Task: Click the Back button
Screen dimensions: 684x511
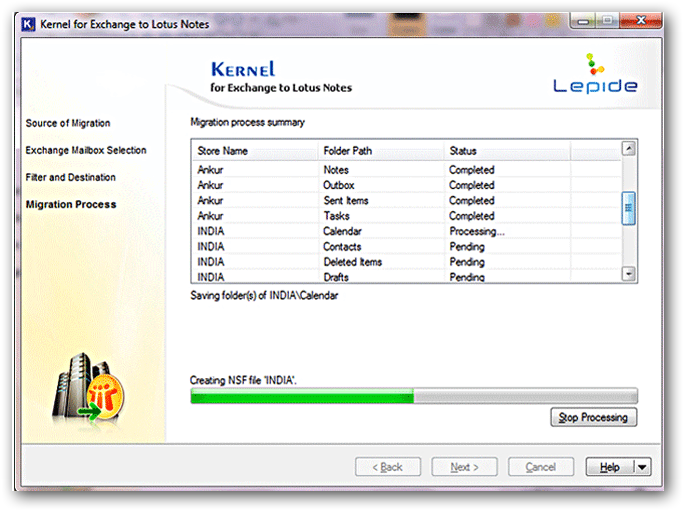Action: click(388, 467)
